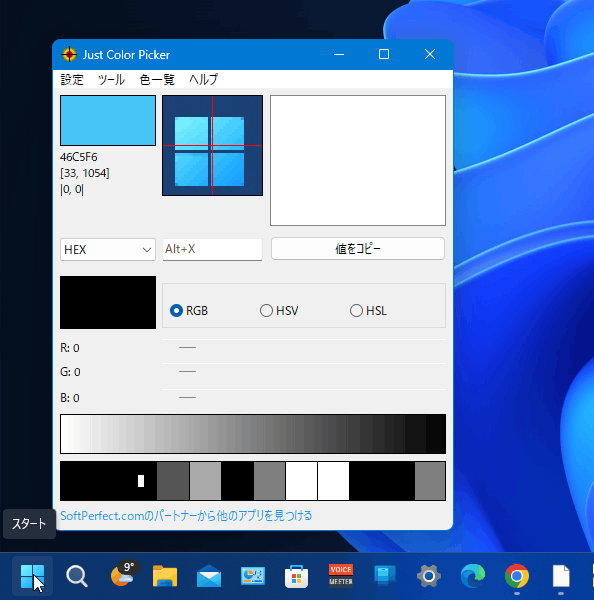Launch Google Chrome from the taskbar
Viewport: 594px width, 600px height.
click(517, 576)
